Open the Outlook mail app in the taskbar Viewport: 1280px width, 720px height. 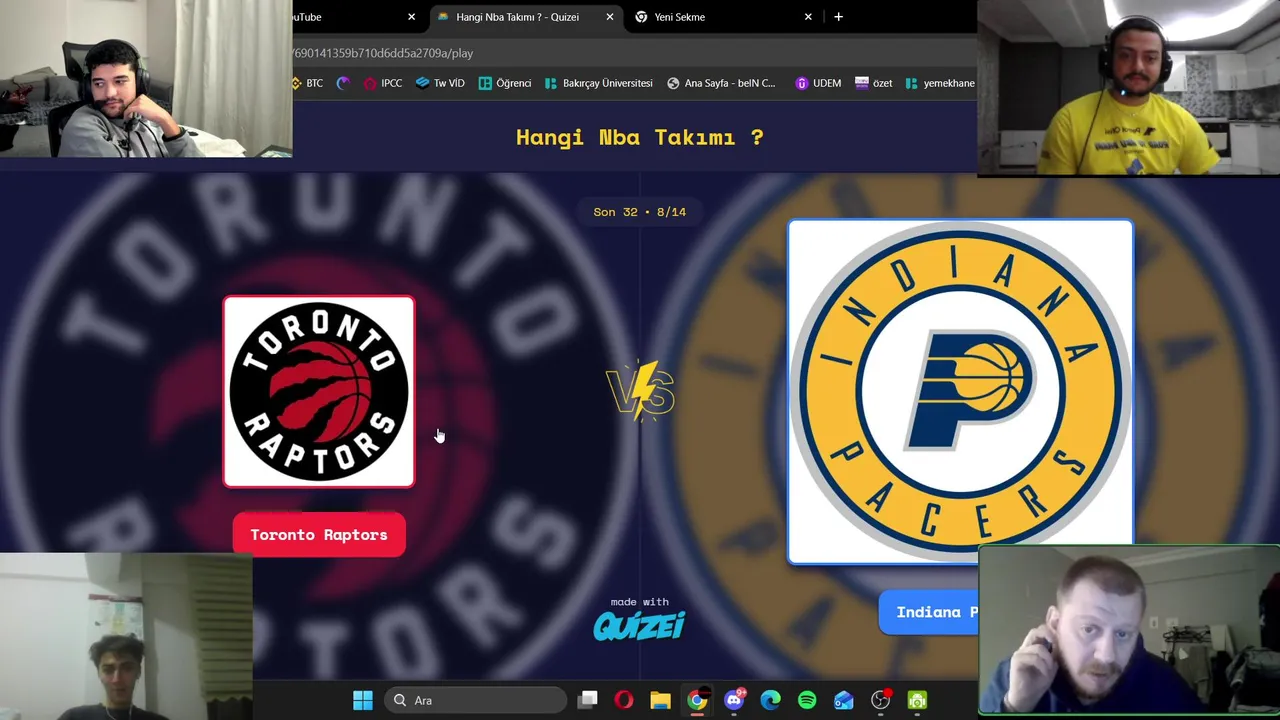point(844,700)
